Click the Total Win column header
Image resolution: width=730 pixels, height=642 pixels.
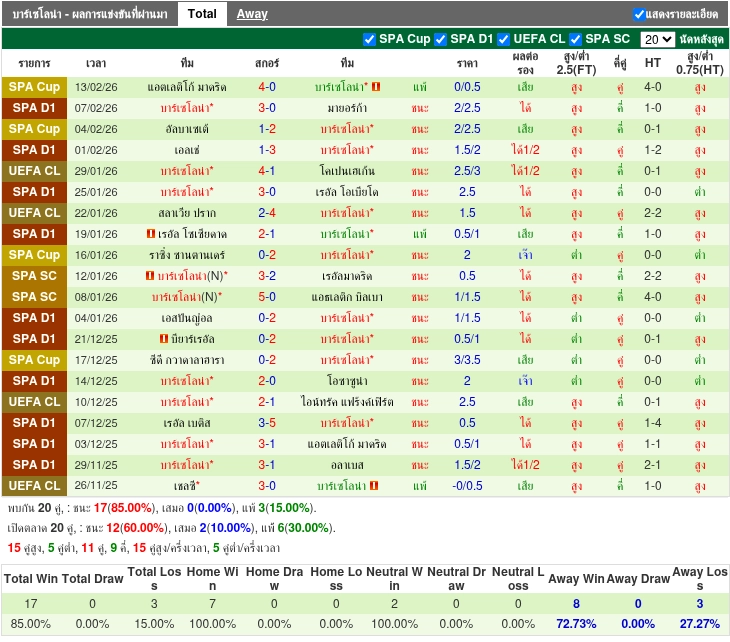31,579
